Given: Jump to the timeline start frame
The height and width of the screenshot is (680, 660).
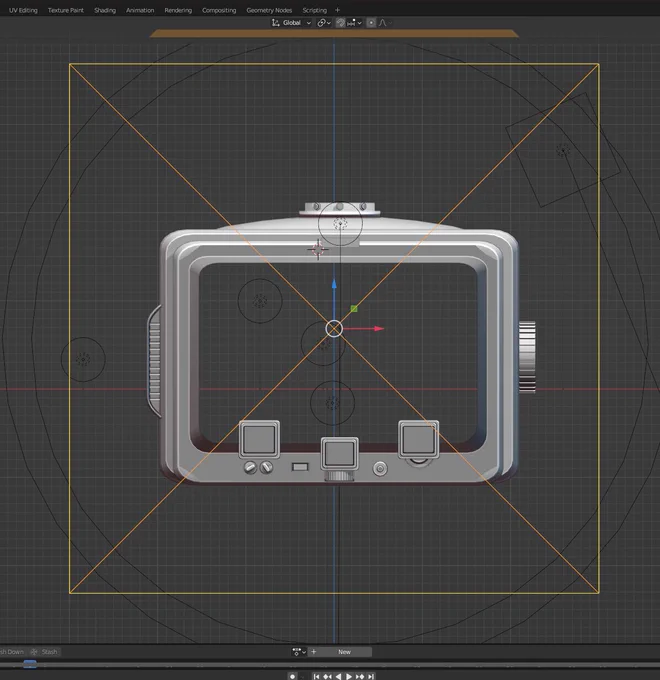Looking at the screenshot, I should [x=316, y=676].
